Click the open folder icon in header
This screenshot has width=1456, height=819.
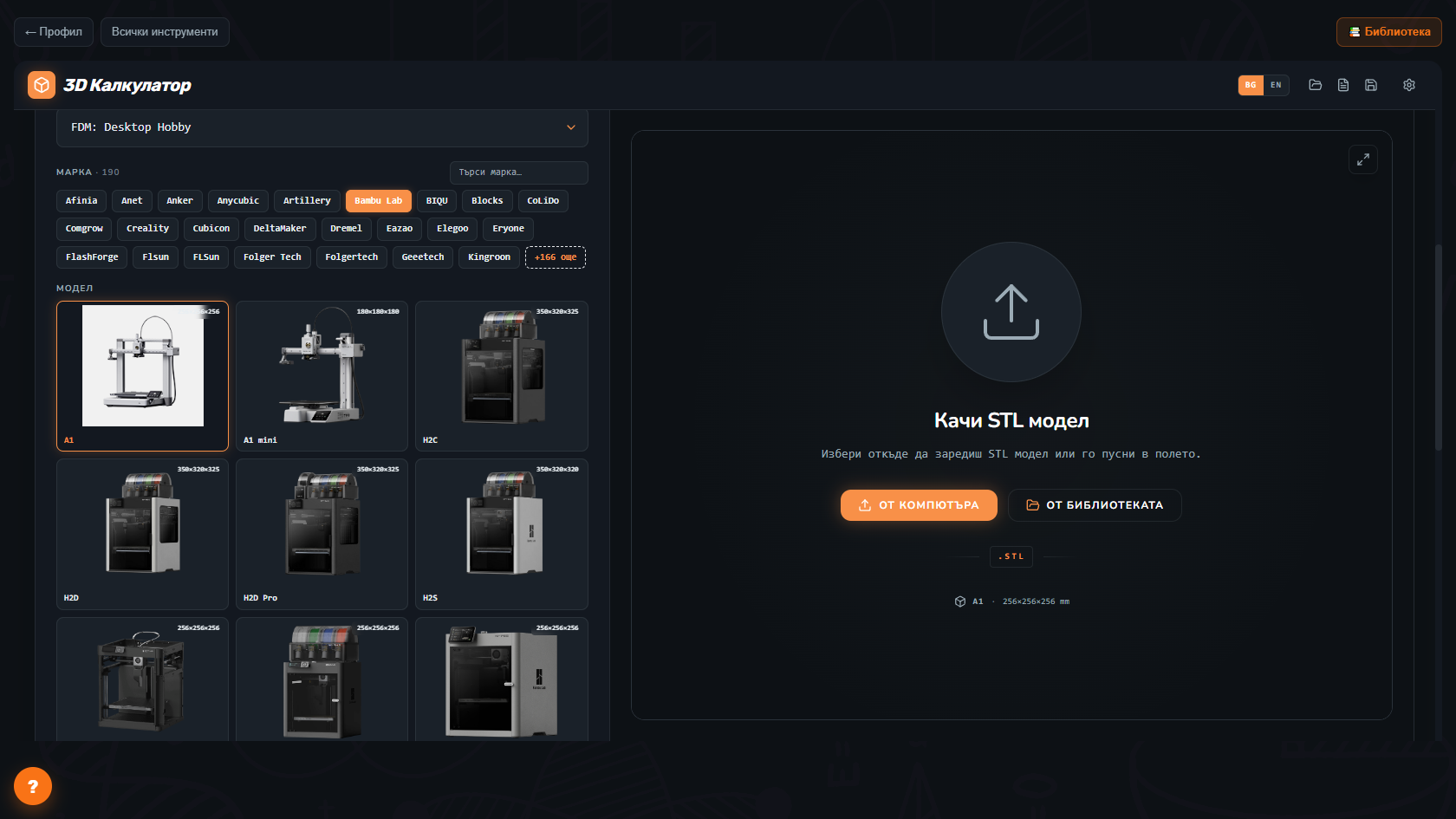1315,85
